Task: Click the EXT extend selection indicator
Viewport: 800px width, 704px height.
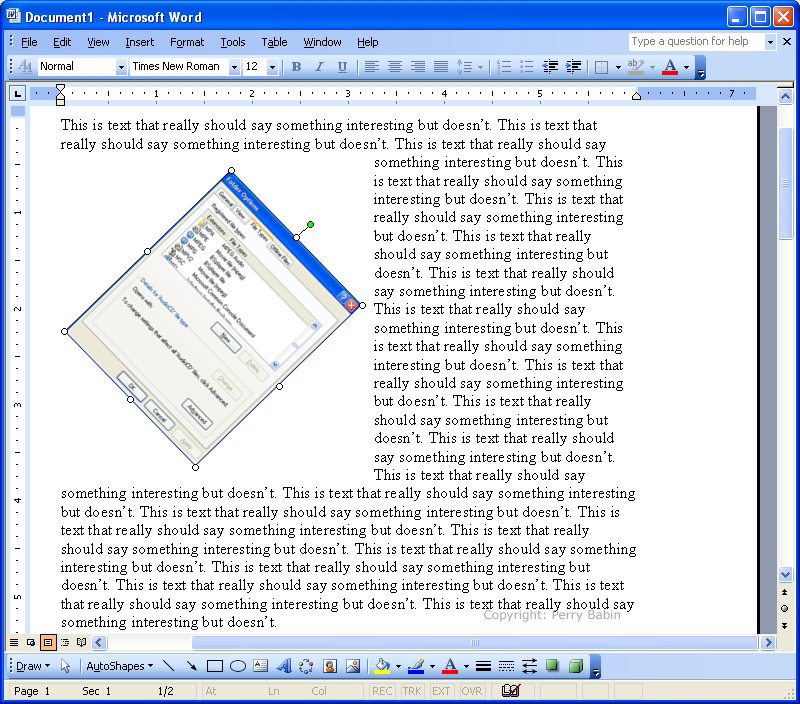Action: point(441,691)
